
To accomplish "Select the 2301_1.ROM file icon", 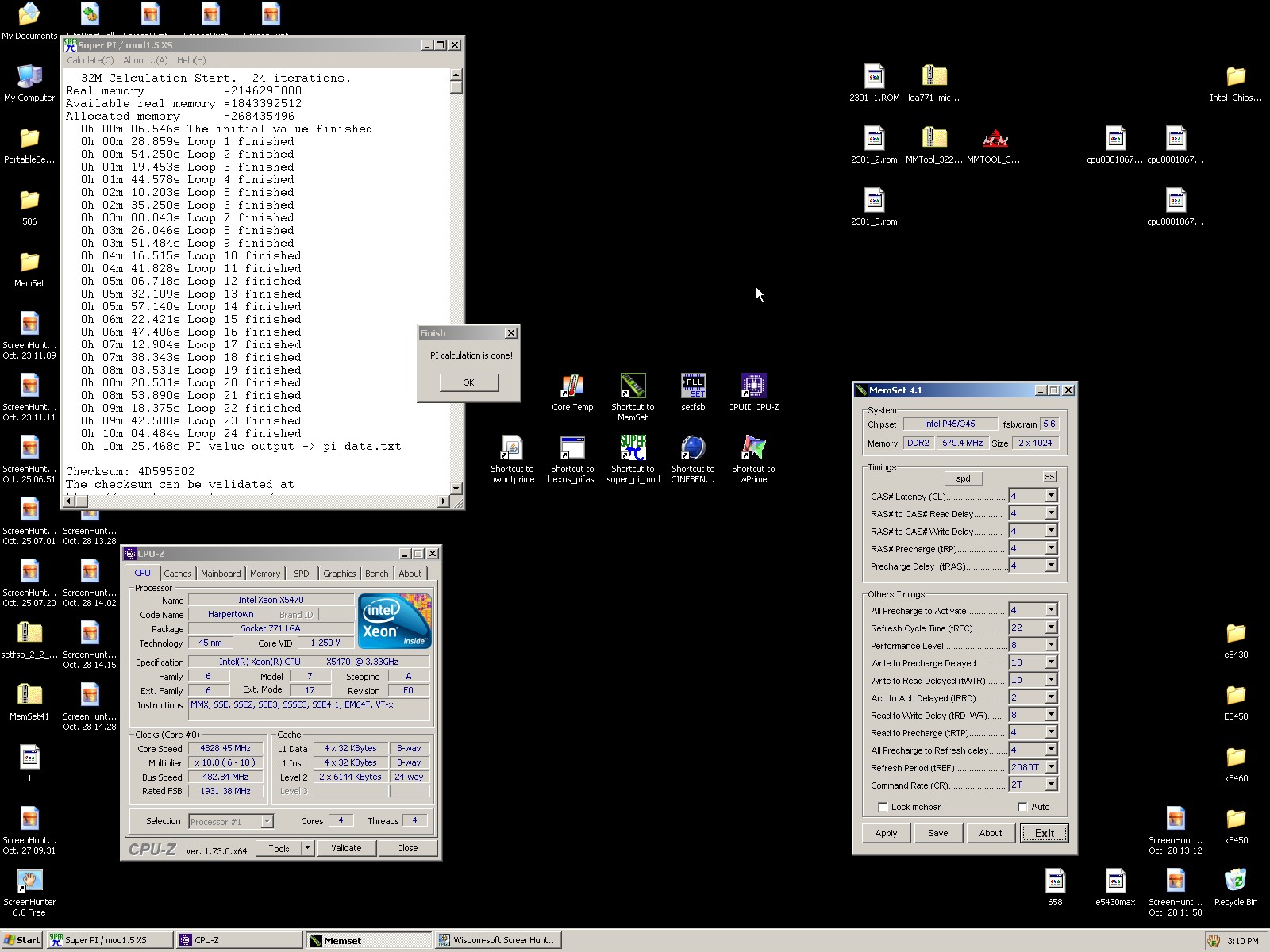I will click(x=874, y=83).
